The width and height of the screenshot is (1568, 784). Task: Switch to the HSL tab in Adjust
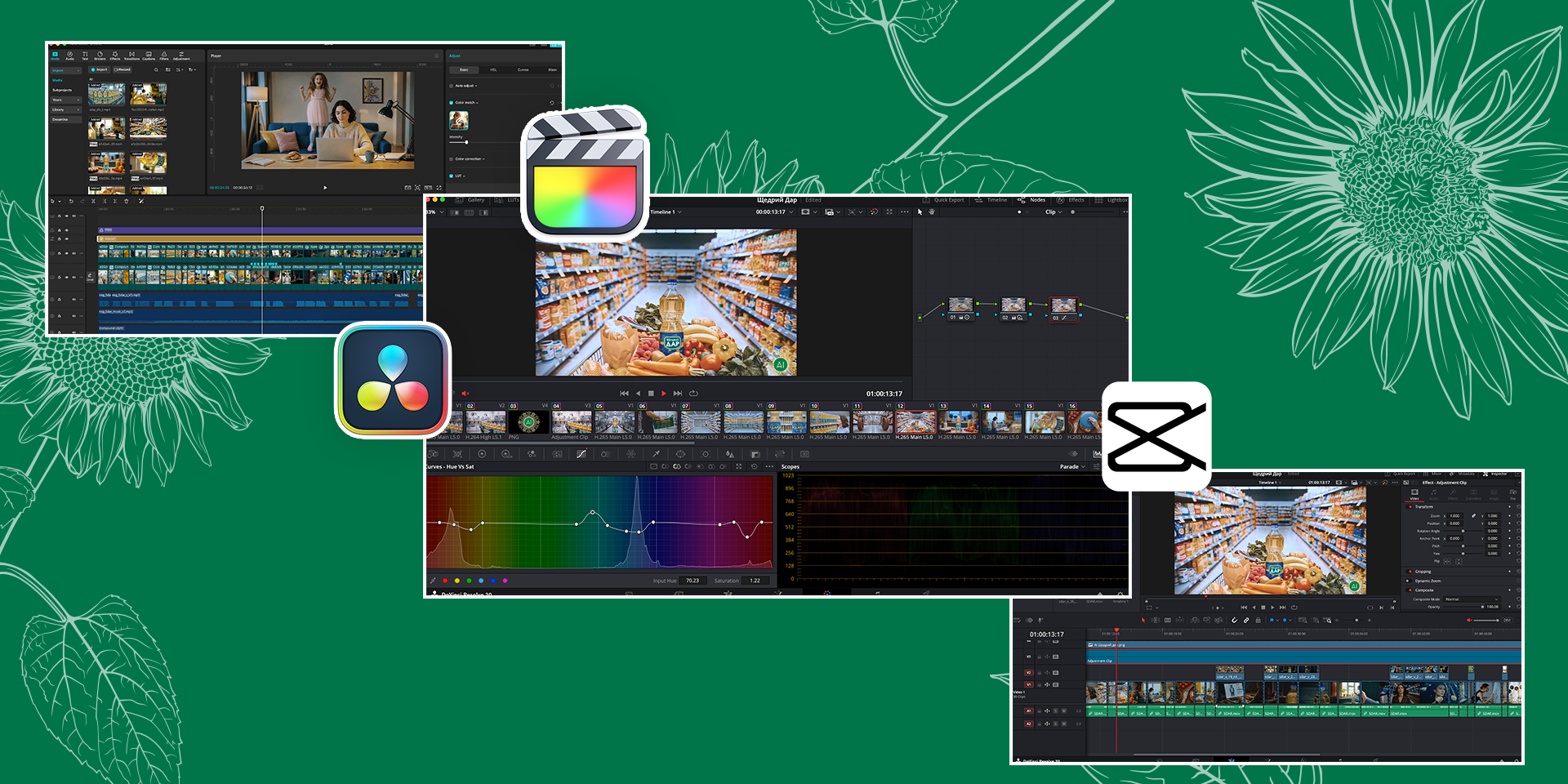click(x=493, y=70)
